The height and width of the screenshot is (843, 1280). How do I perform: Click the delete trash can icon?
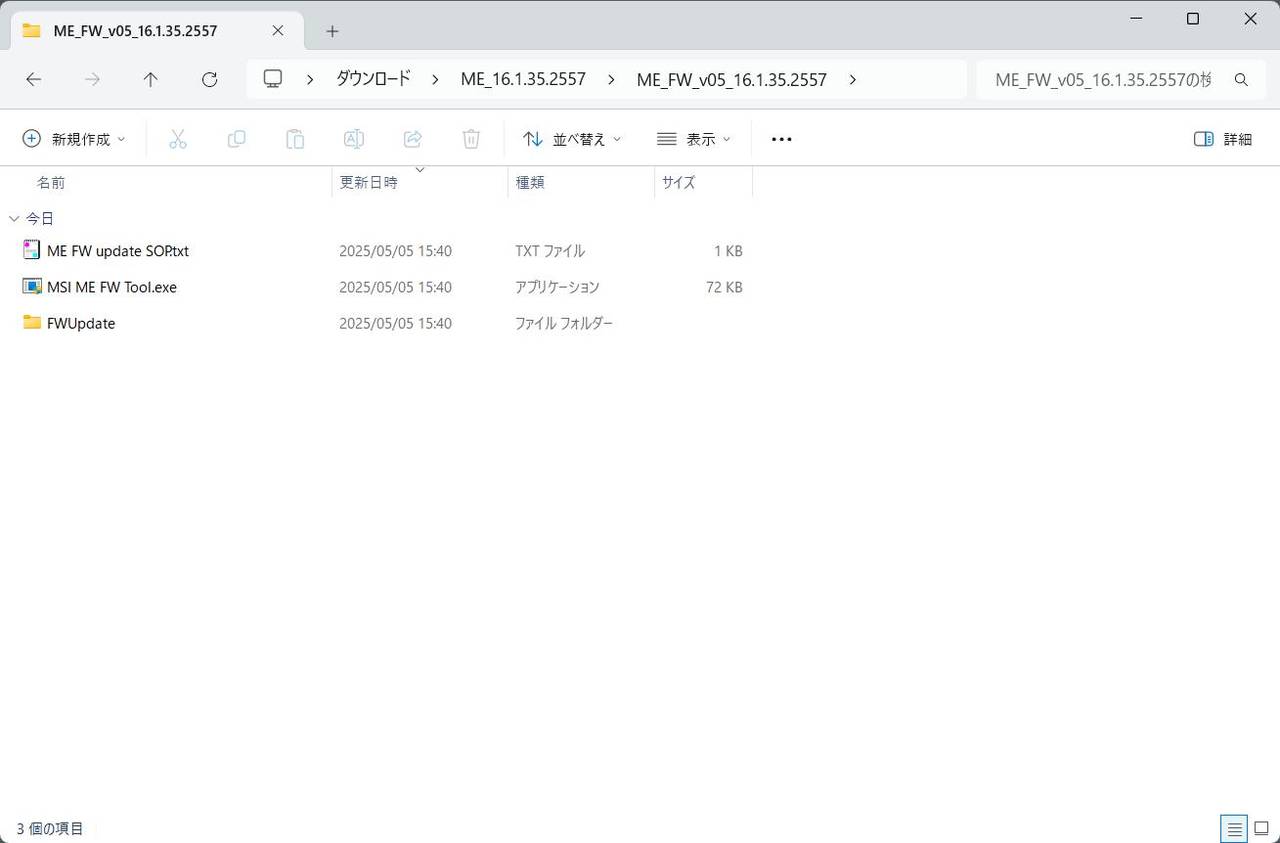point(471,139)
